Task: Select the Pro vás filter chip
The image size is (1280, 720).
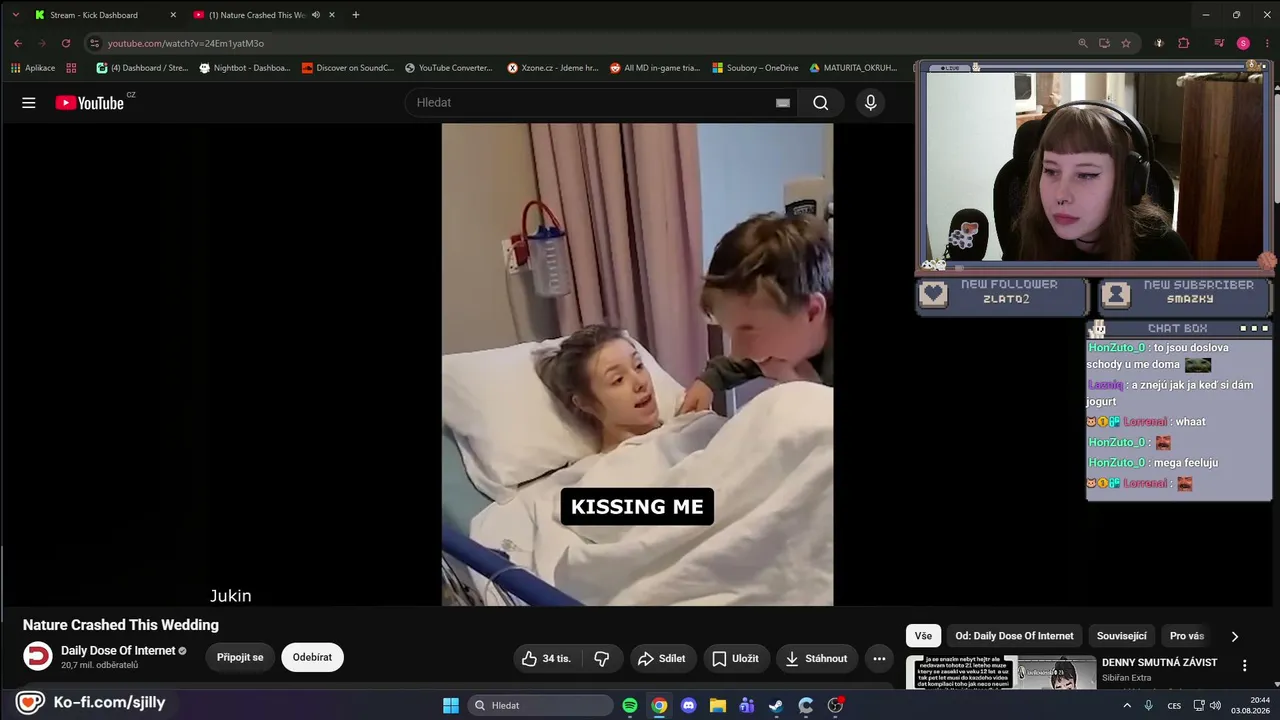Action: pos(1187,636)
